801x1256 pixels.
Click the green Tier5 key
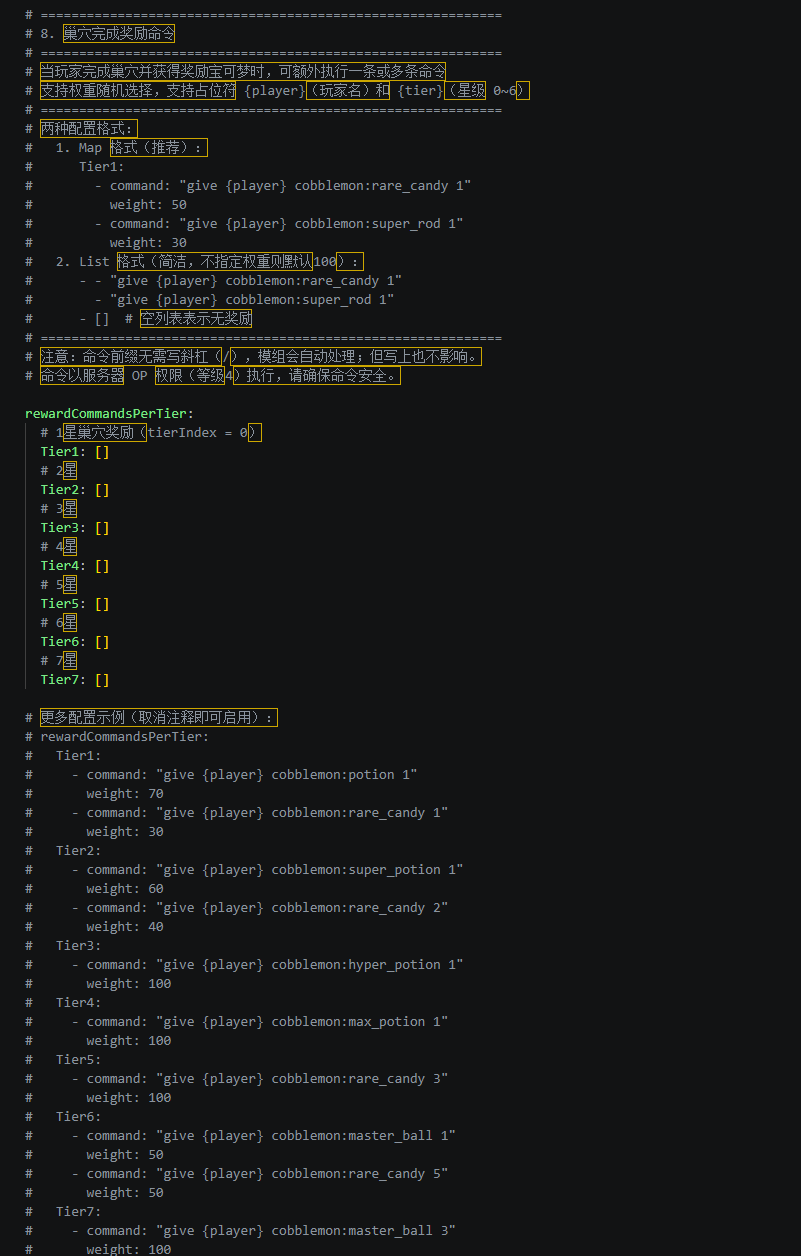pyautogui.click(x=64, y=604)
